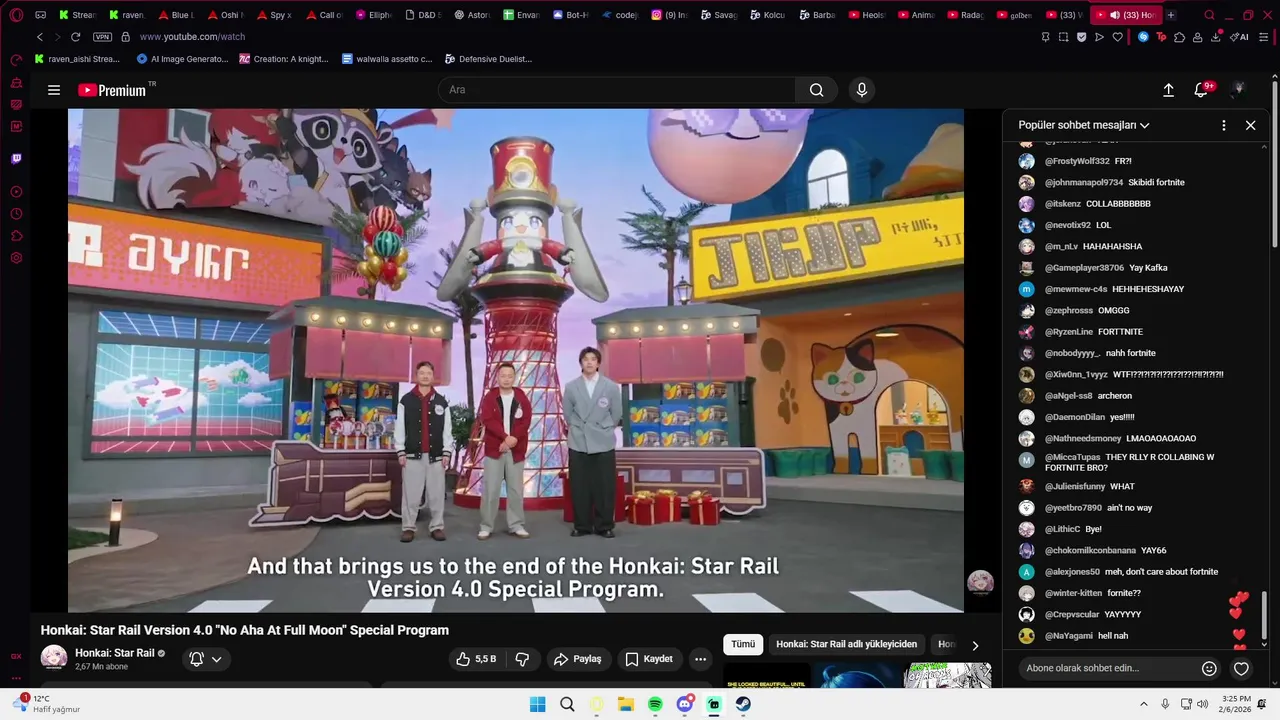Open the history clock icon in sidebar
1280x720 pixels.
point(16,214)
